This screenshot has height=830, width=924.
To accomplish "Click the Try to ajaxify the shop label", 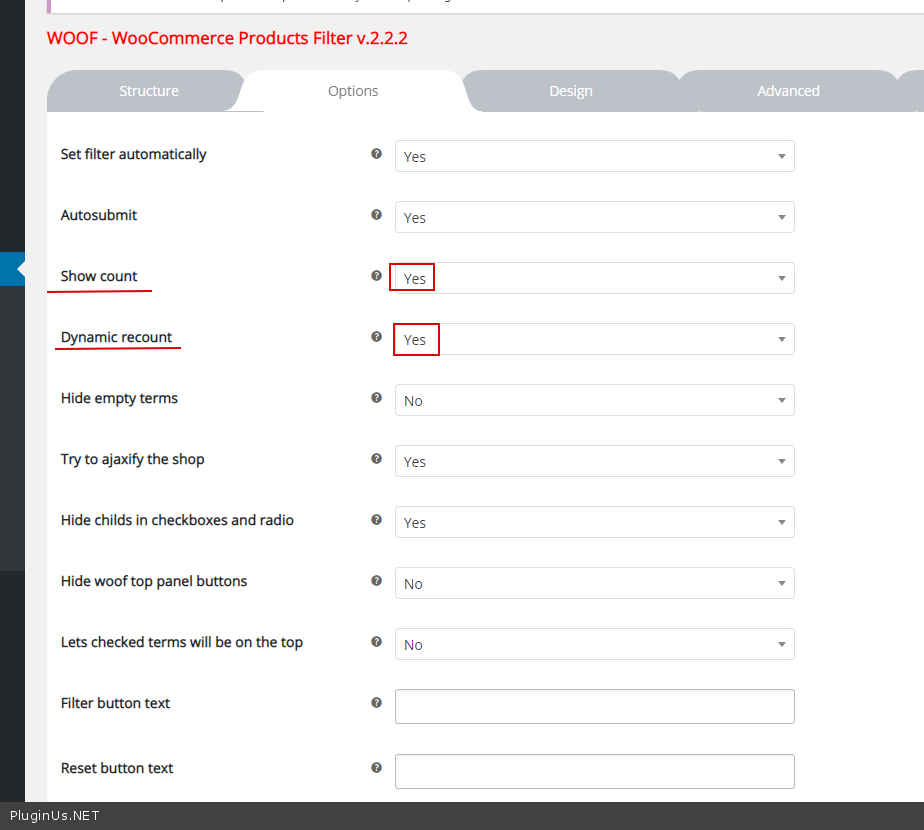I will (133, 459).
